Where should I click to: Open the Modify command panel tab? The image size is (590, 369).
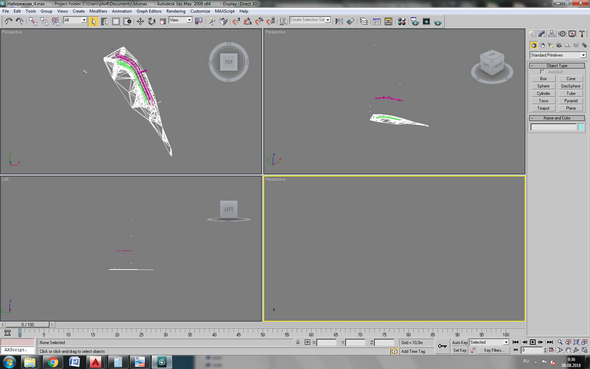[542, 34]
